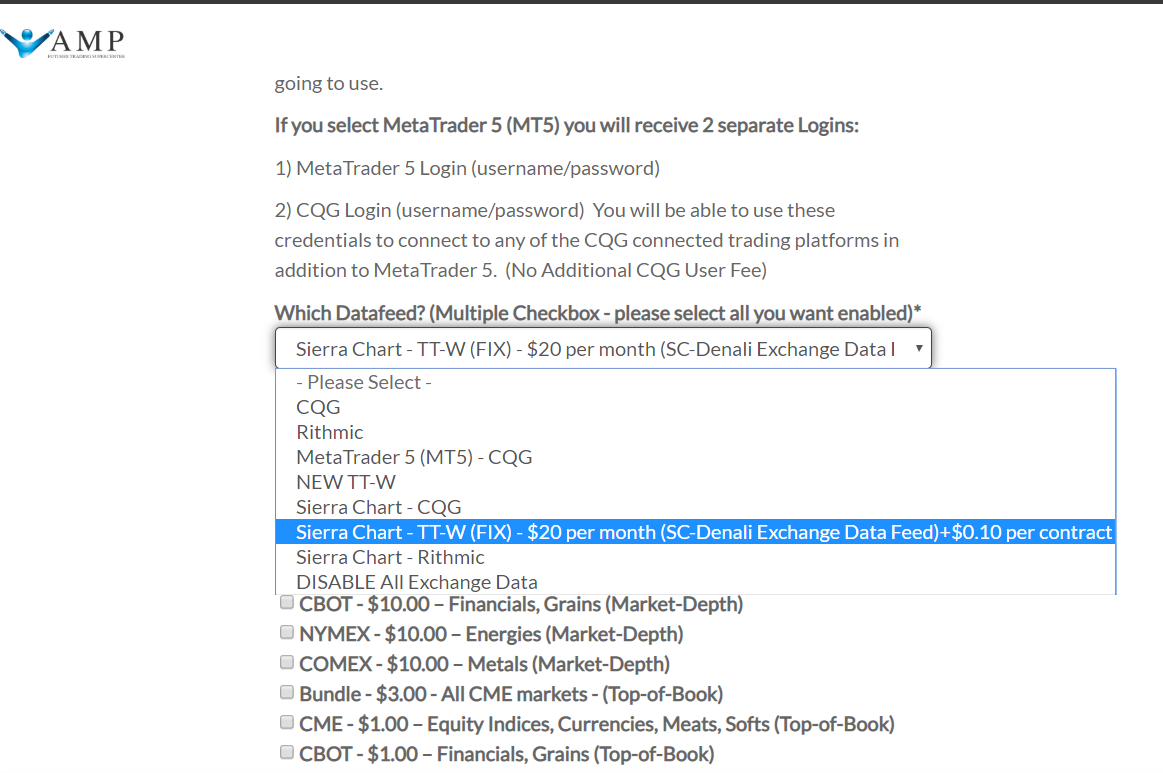Pick MetaTrader 5 (MT5) - CQG option
Viewport: 1163px width, 773px height.
pyautogui.click(x=695, y=457)
